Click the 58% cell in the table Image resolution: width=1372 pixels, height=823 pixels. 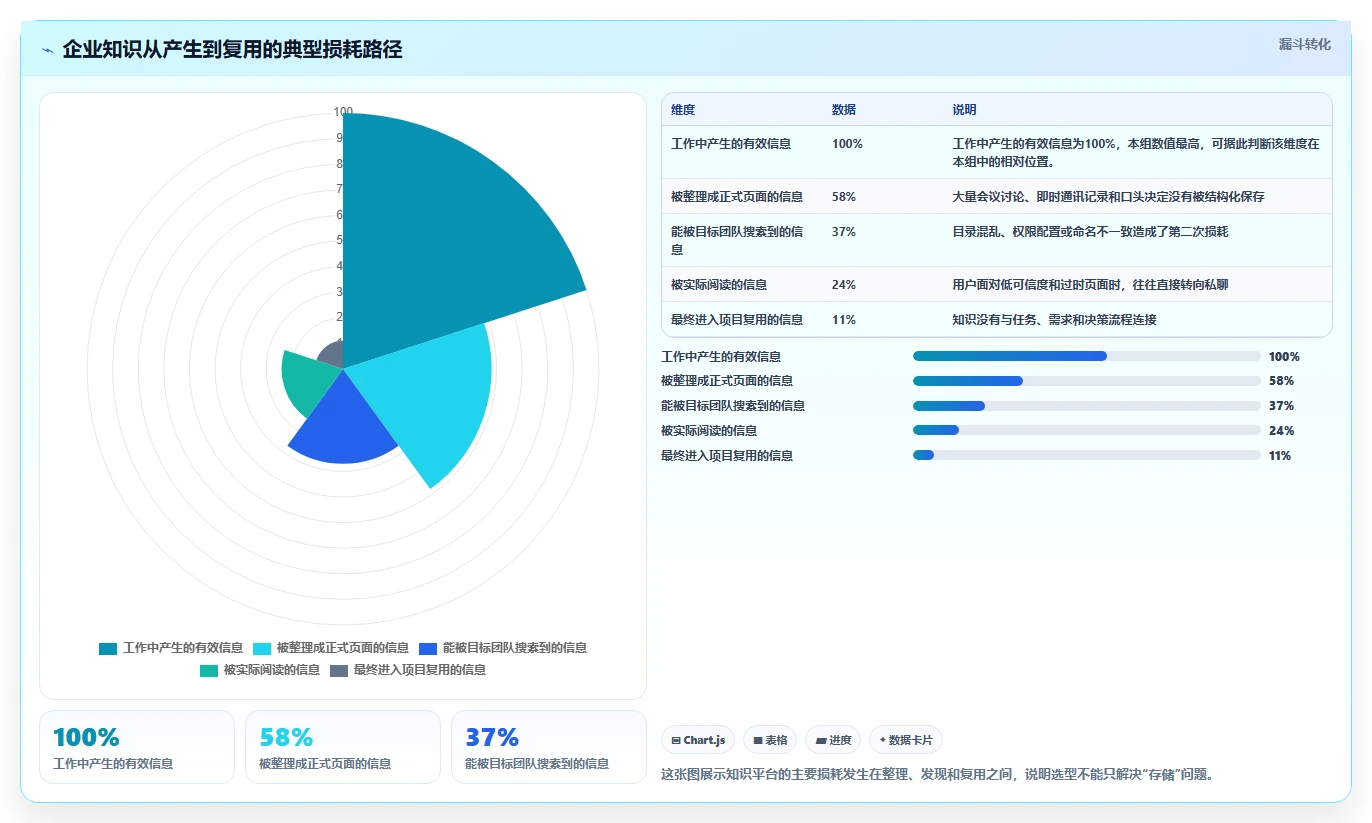click(x=844, y=197)
